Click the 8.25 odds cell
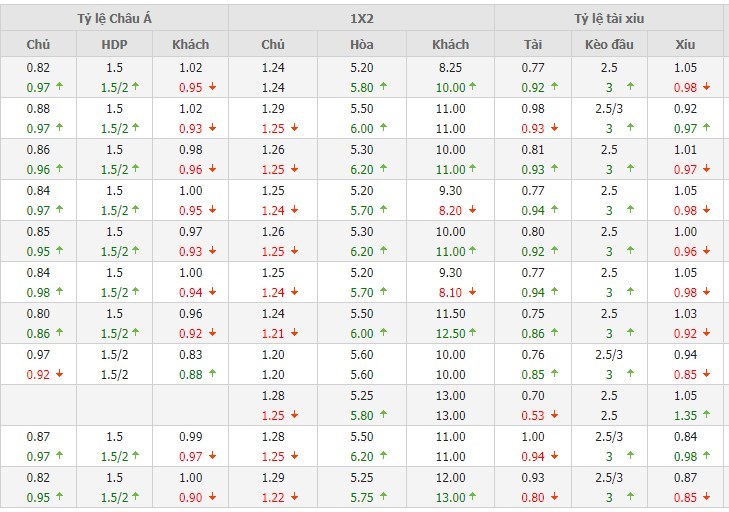 (x=450, y=67)
